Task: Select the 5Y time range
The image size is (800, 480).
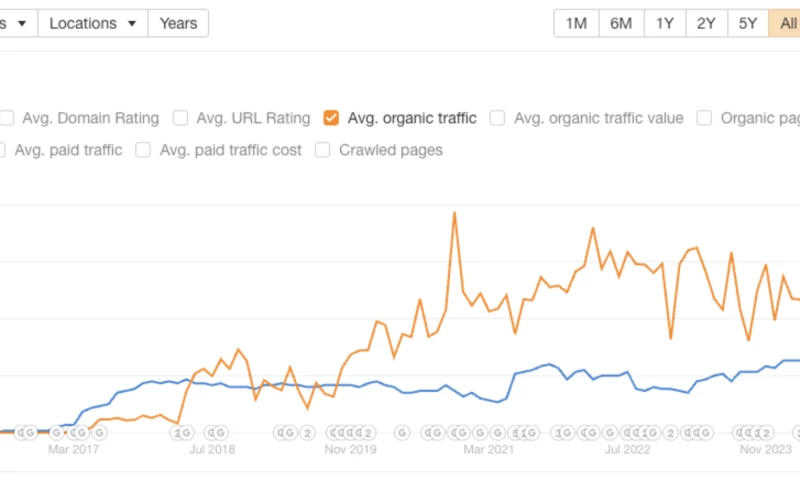Action: pos(748,23)
